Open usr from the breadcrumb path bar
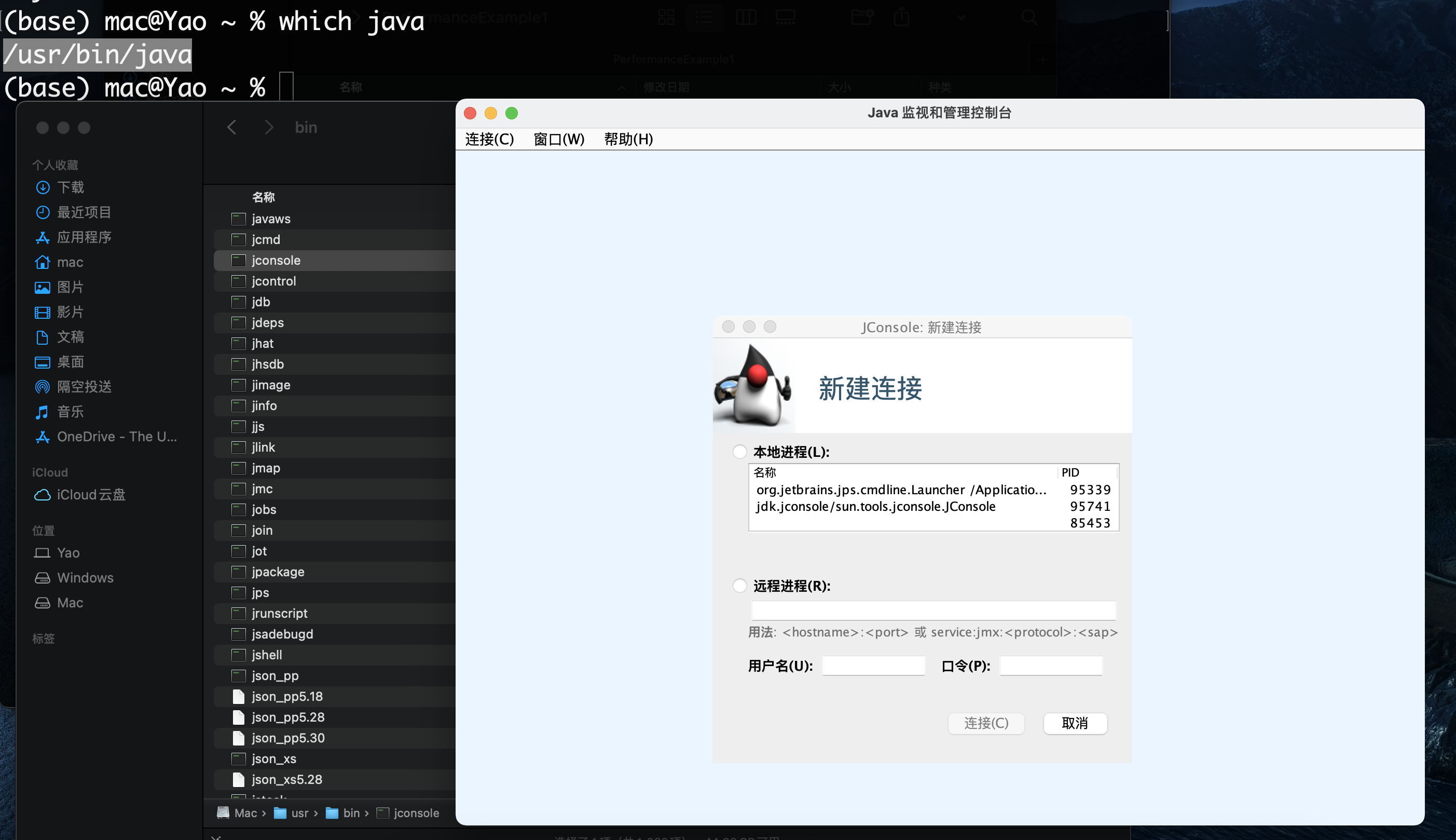 pos(301,812)
